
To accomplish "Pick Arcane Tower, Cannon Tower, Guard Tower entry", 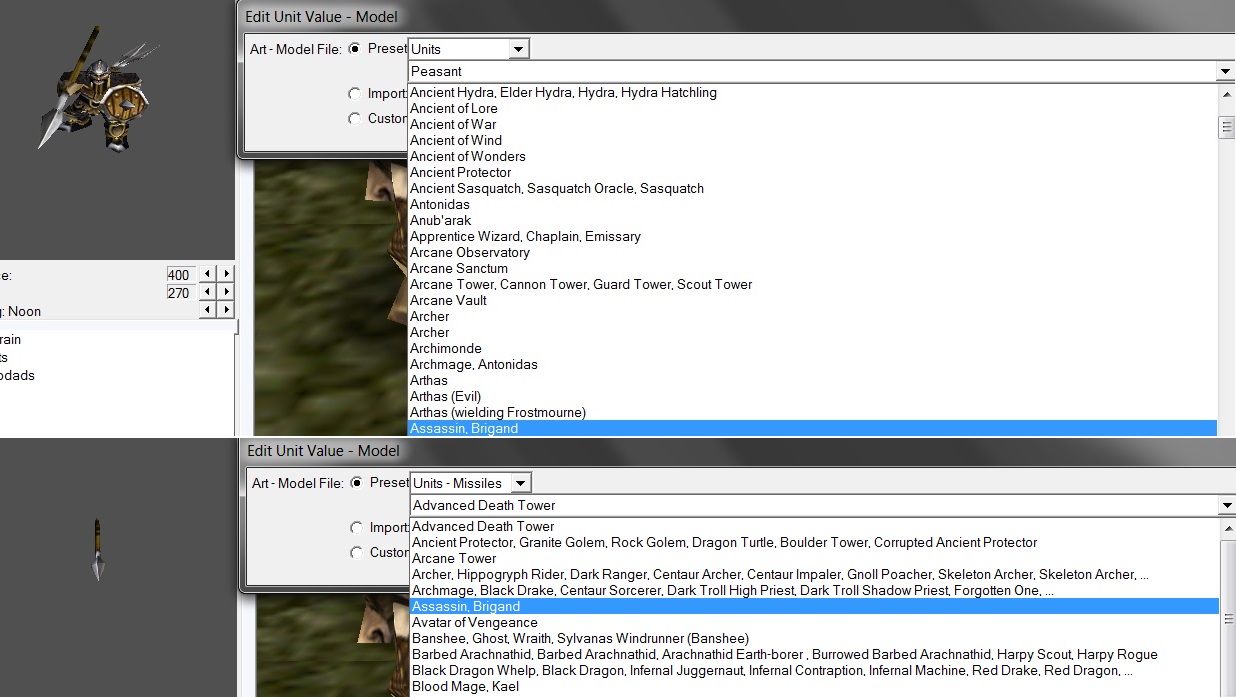I will pyautogui.click(x=812, y=284).
